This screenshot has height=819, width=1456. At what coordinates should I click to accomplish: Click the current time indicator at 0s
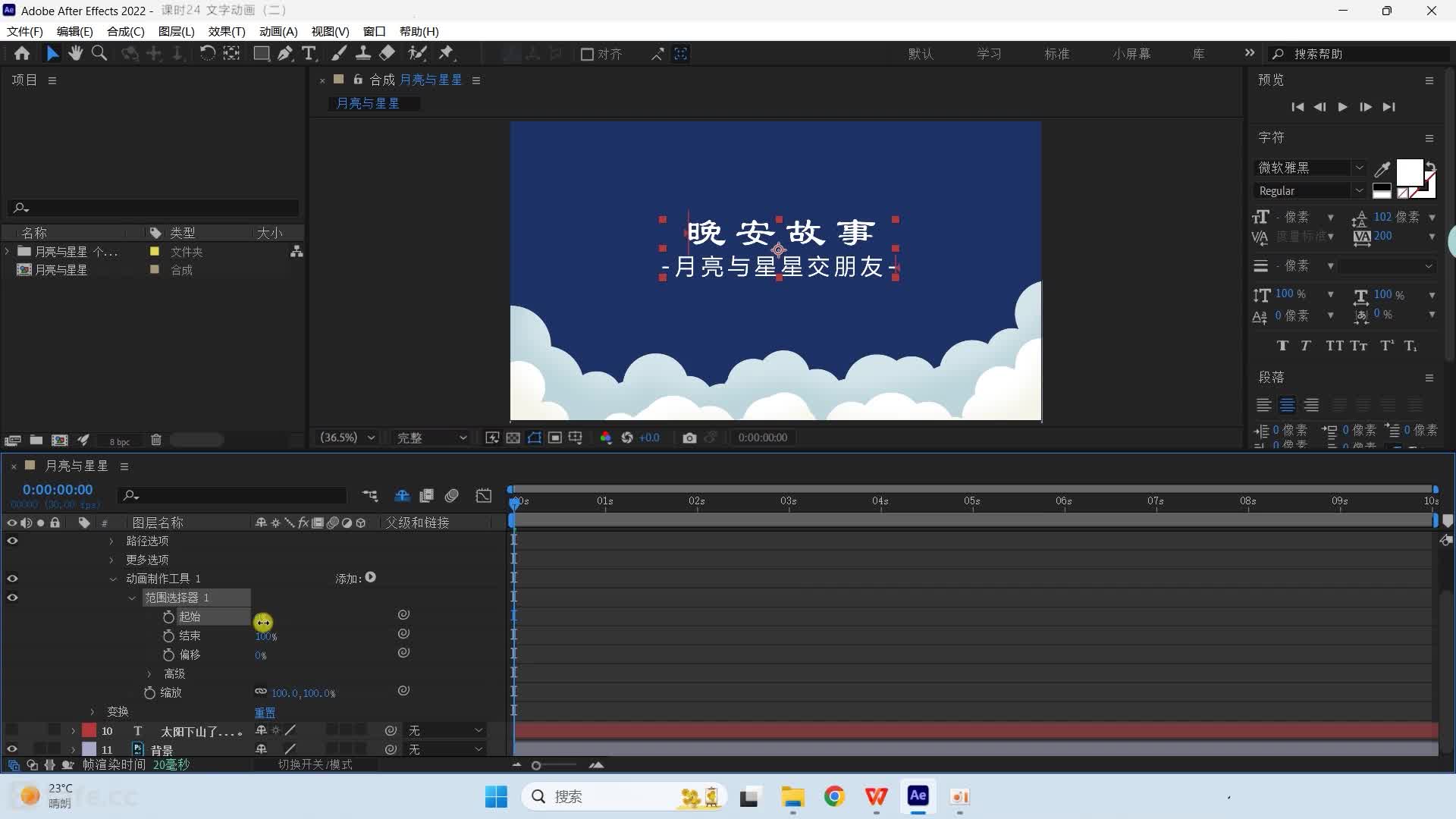click(515, 503)
